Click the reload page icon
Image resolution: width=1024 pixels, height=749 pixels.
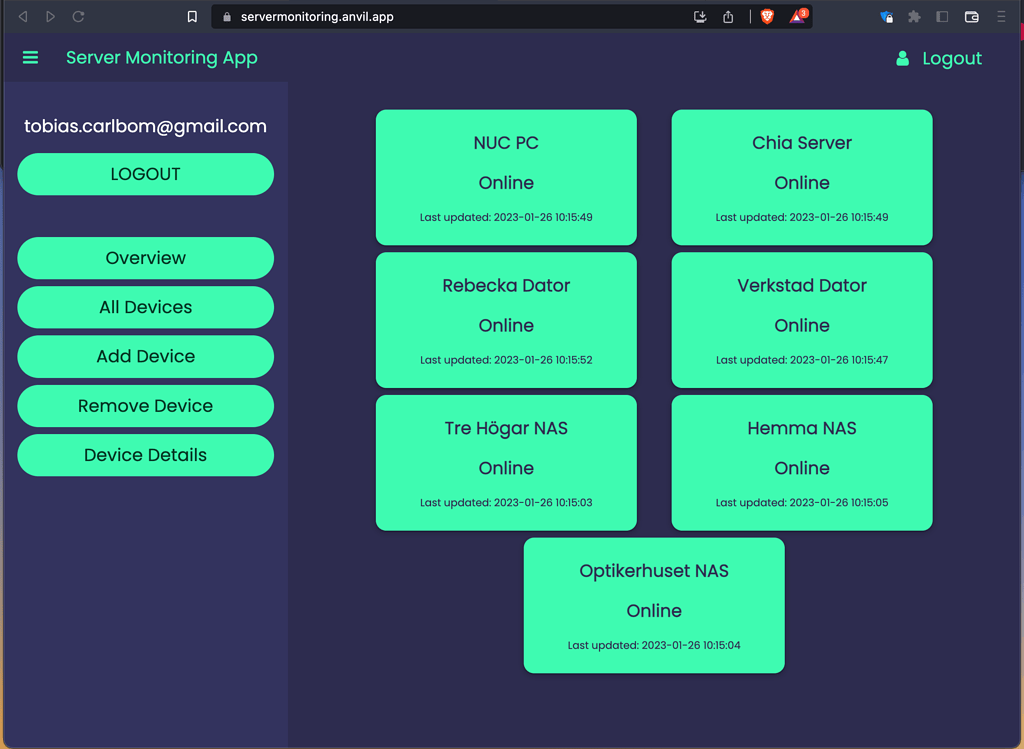(x=78, y=16)
